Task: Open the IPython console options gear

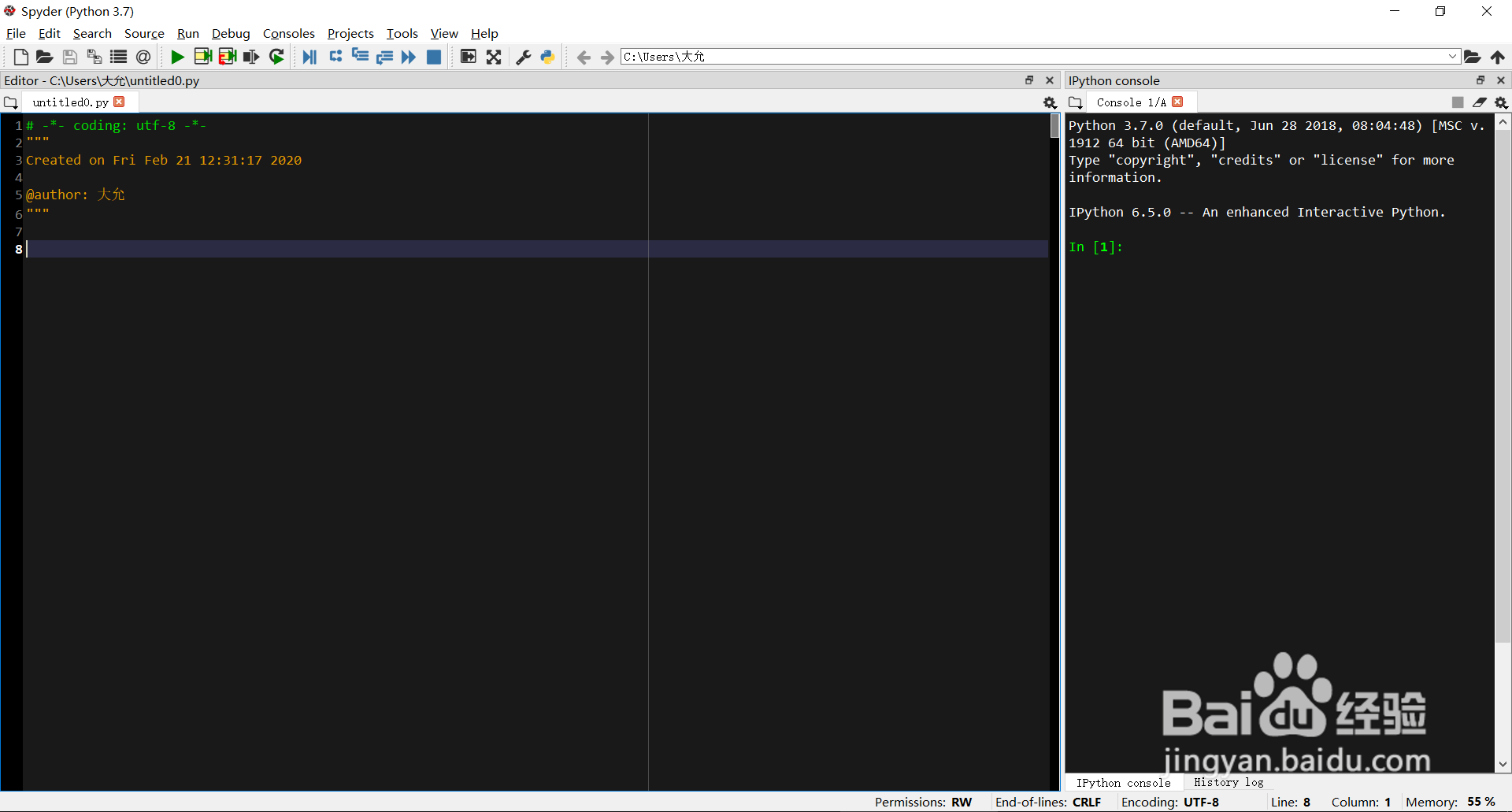Action: pos(1501,102)
